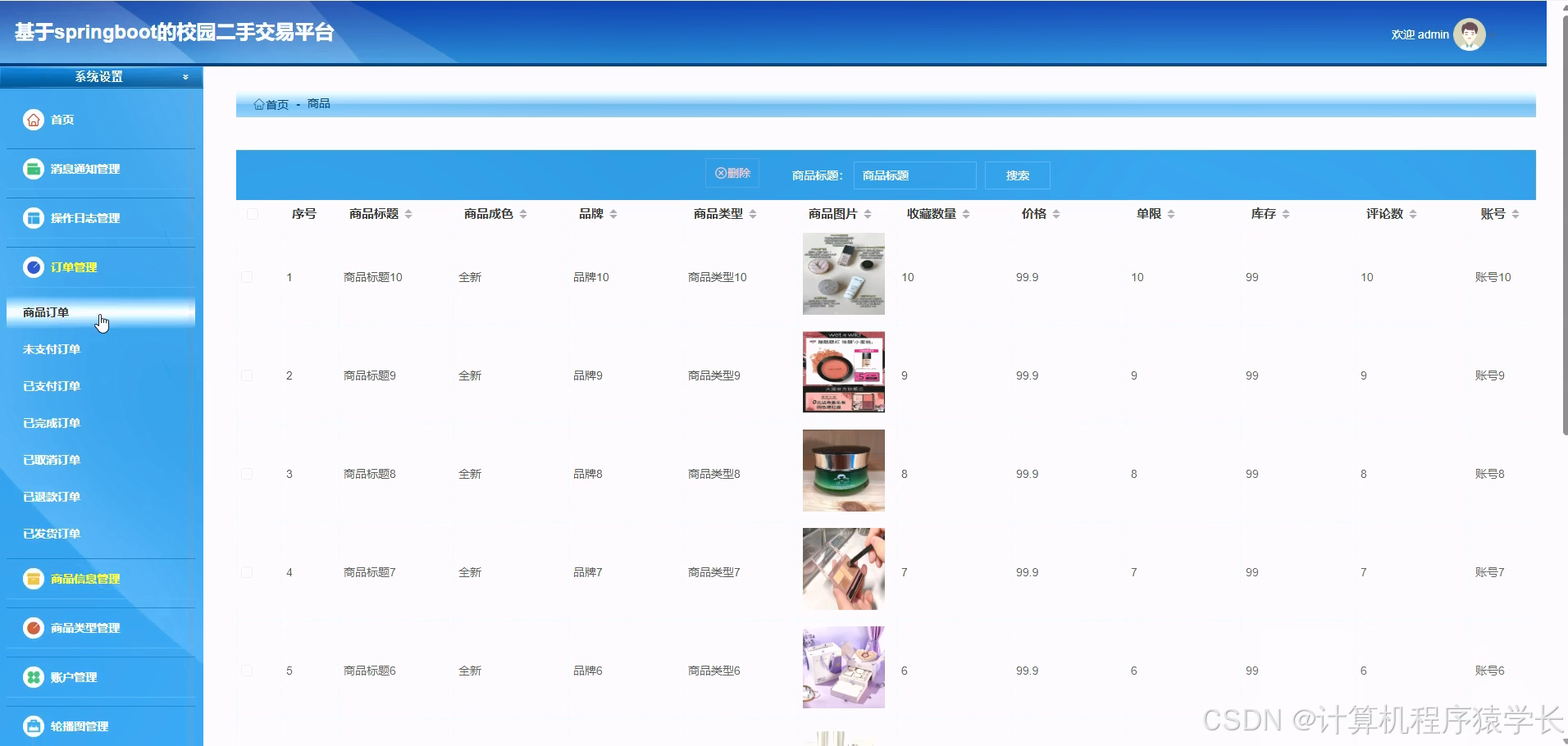
Task: Check the row for 商品标题8
Action: click(247, 474)
